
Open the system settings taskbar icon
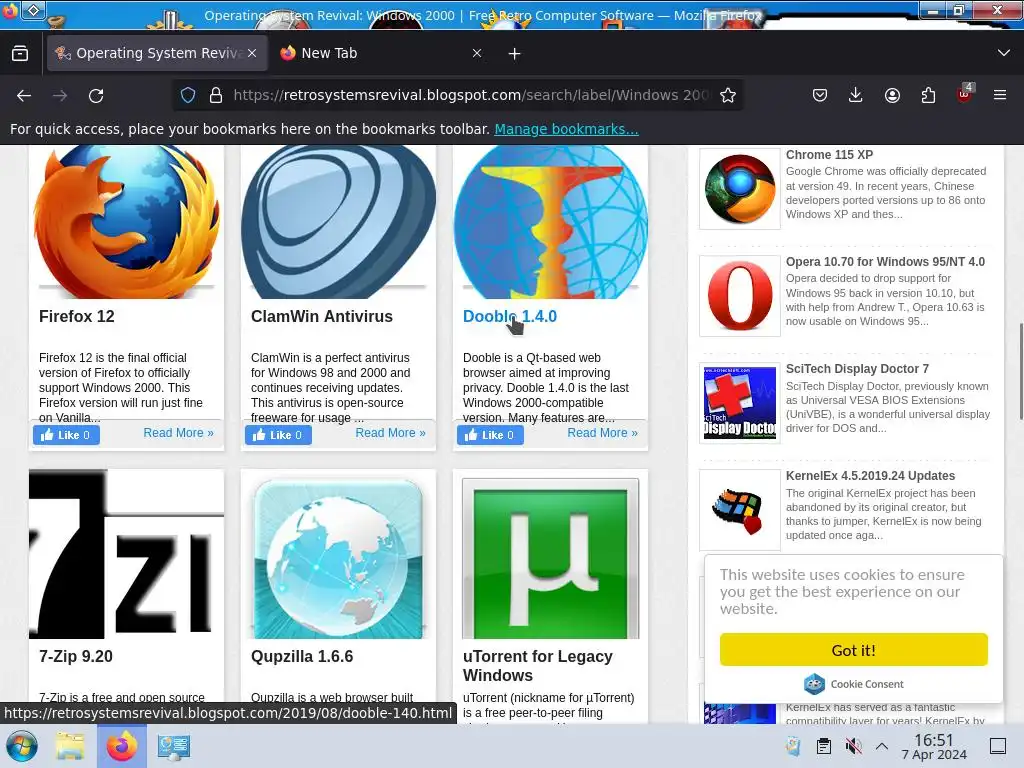[x=174, y=746]
